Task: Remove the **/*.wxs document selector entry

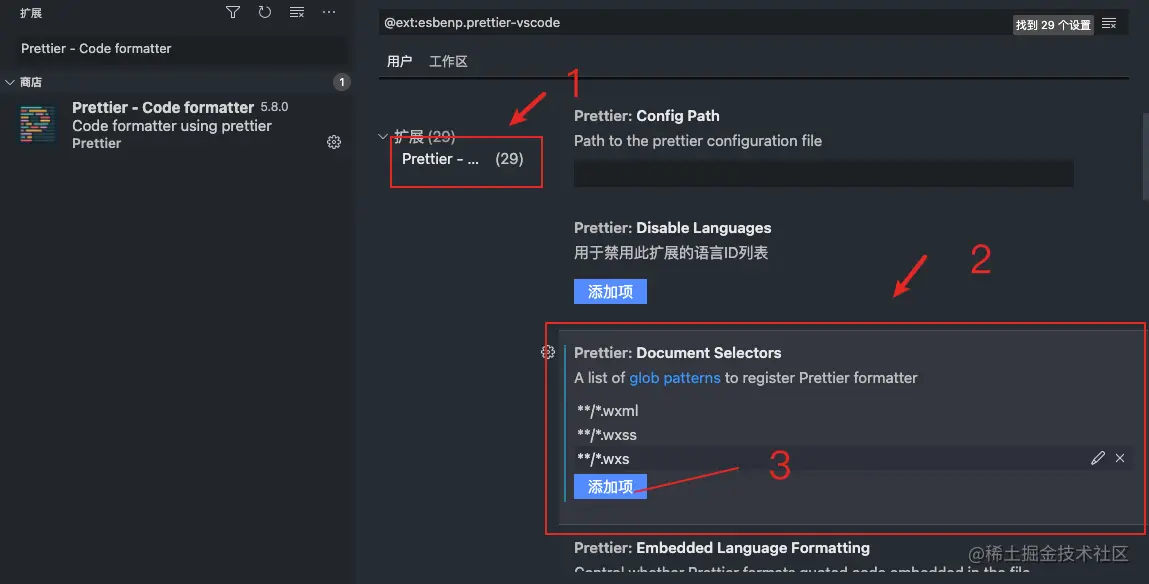Action: coord(1119,457)
